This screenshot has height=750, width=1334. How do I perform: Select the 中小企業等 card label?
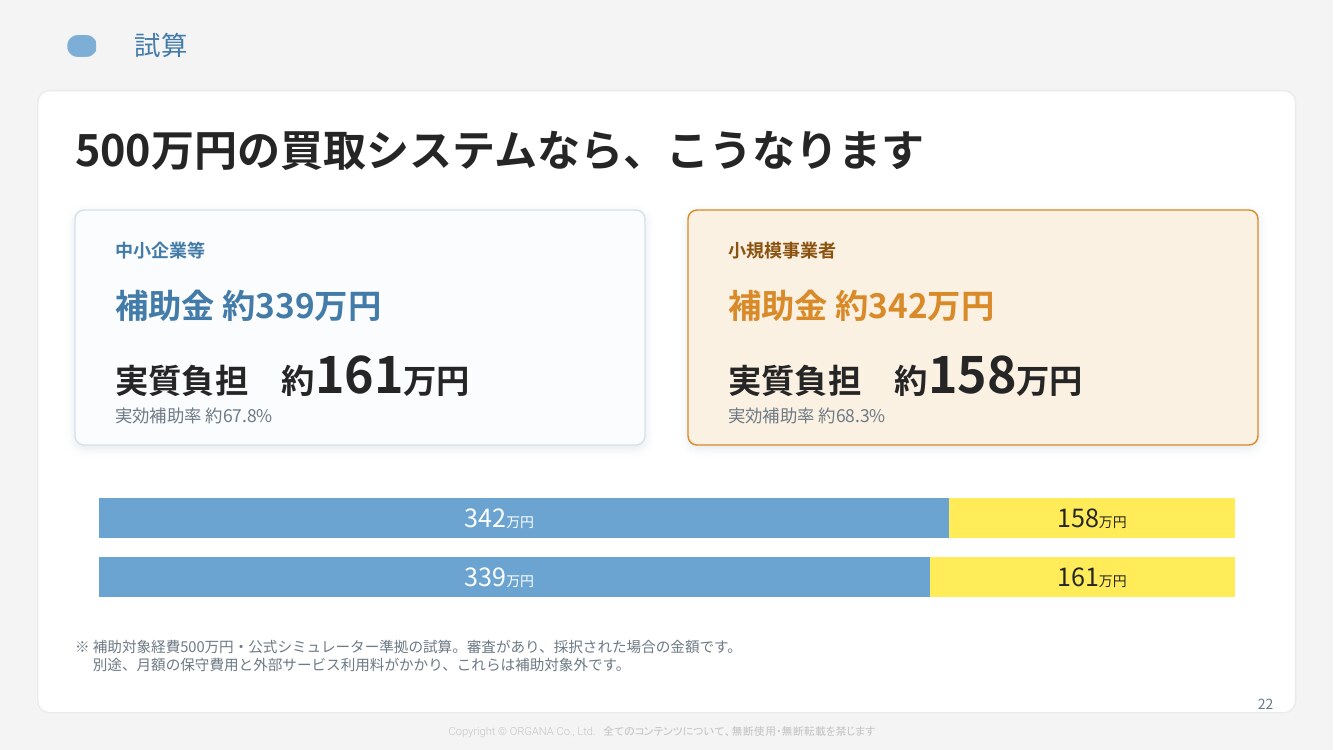pyautogui.click(x=160, y=251)
